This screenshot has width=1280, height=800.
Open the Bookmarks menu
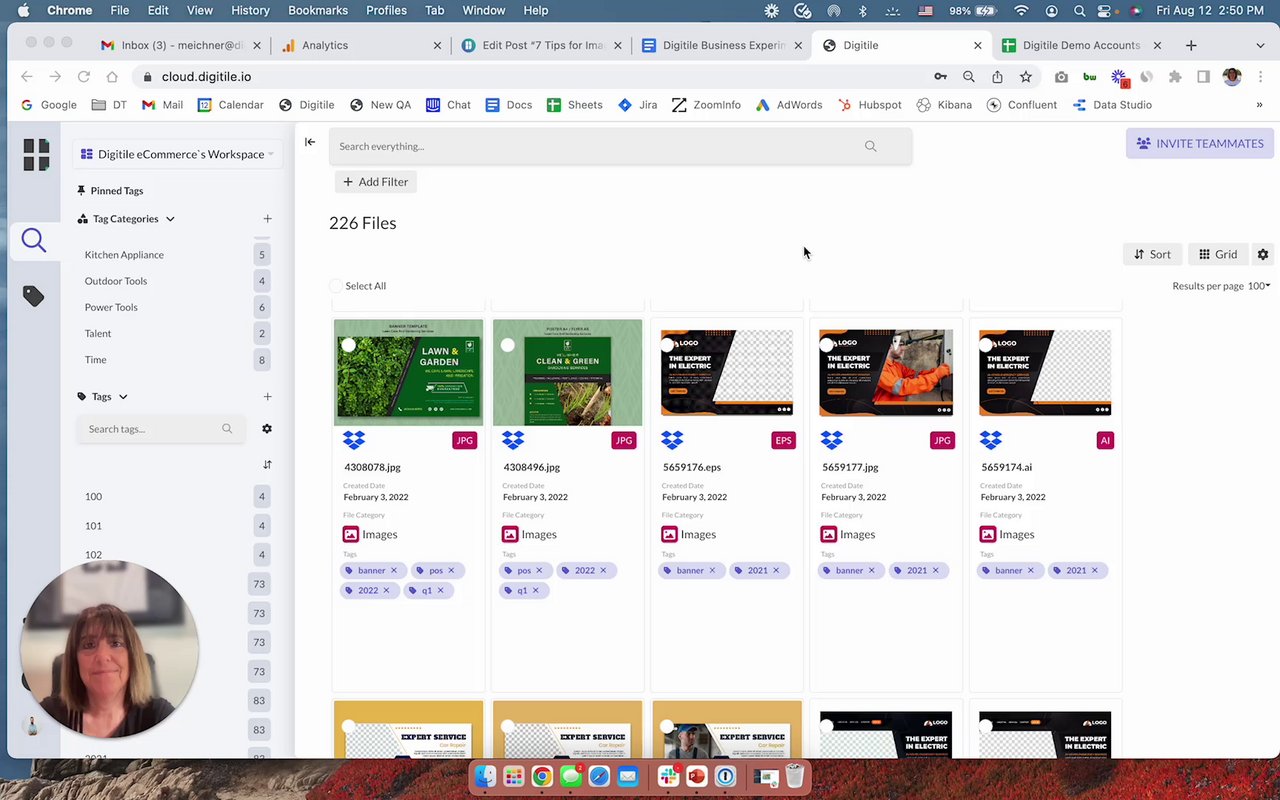[x=318, y=10]
